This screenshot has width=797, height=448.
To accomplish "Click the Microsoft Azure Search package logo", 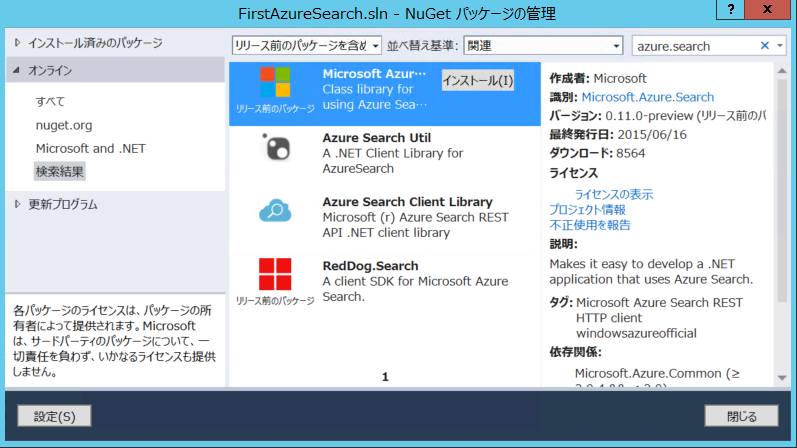I will click(275, 82).
